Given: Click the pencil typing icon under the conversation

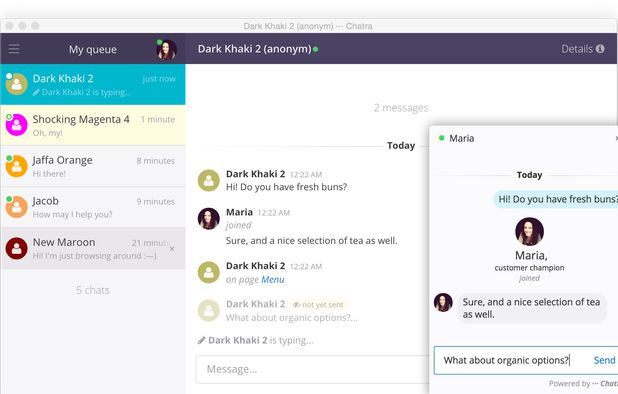Looking at the screenshot, I should [x=201, y=340].
